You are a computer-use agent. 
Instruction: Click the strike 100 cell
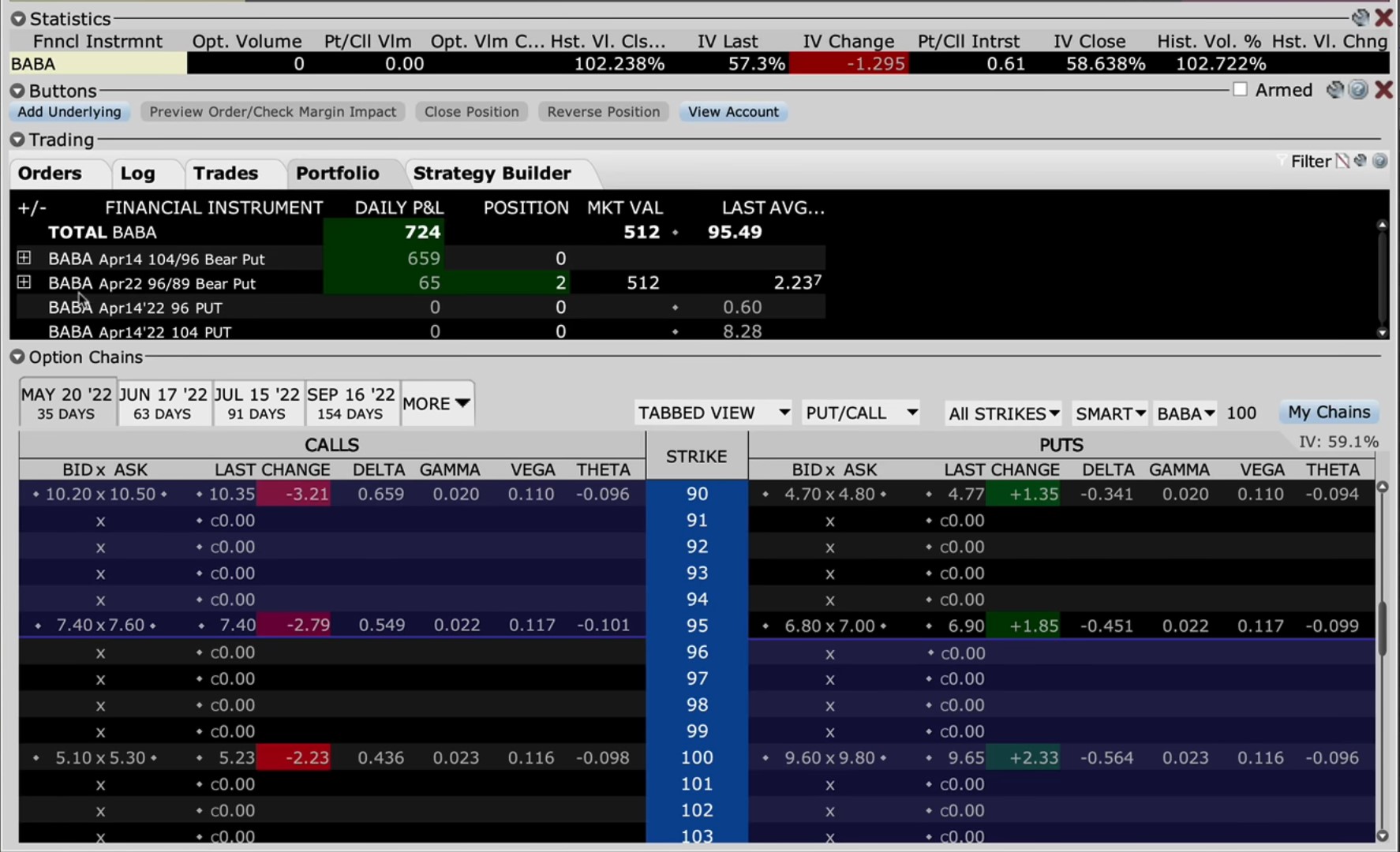coord(697,757)
